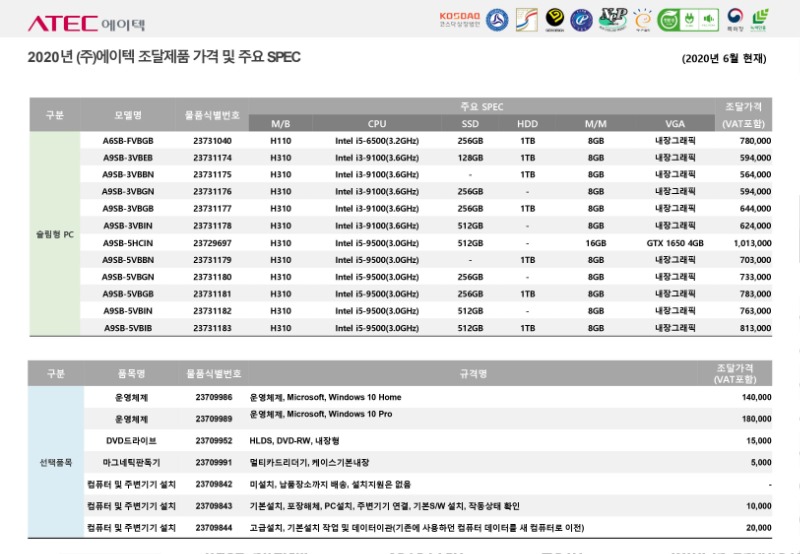
Task: Click item number '23729697'
Action: pos(212,243)
